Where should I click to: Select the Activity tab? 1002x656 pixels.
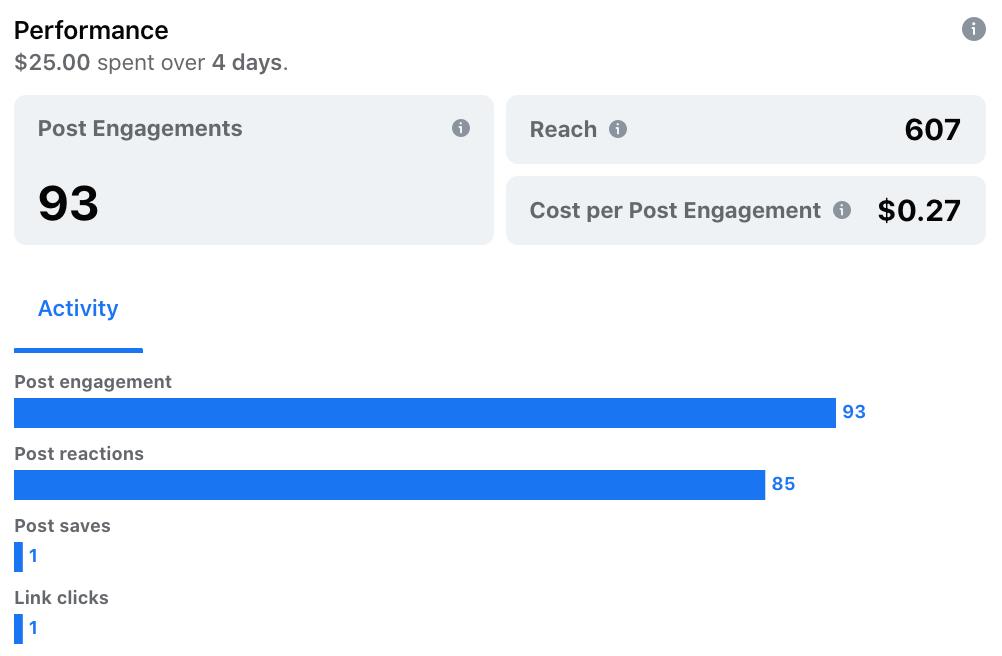coord(78,309)
